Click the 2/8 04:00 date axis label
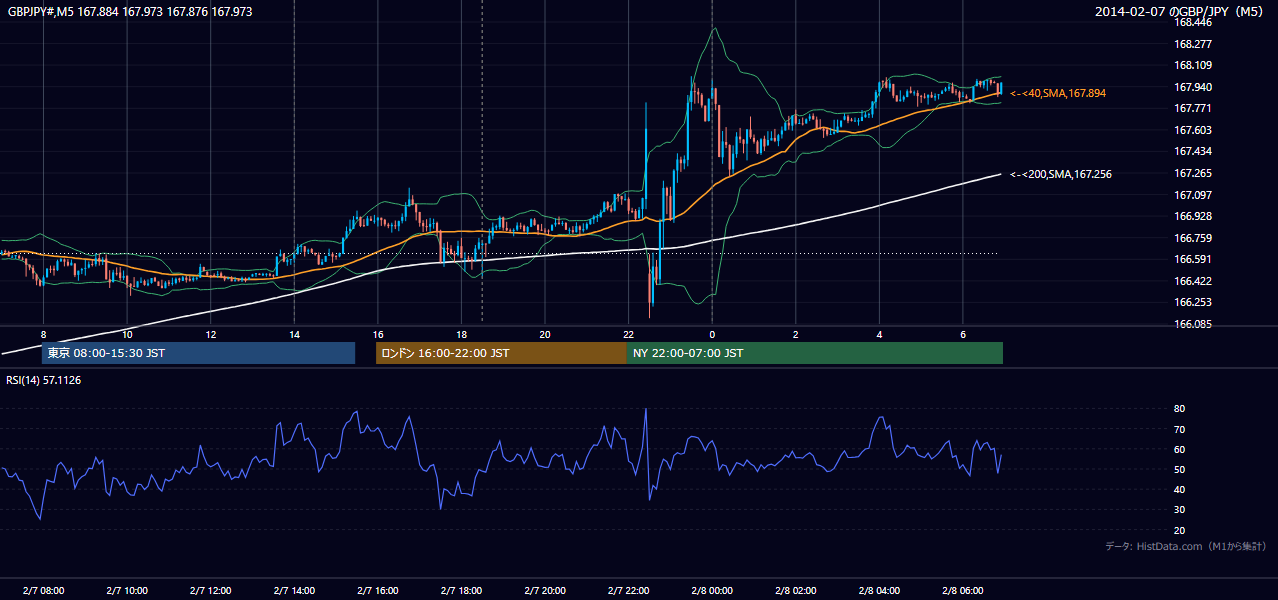 coord(879,591)
